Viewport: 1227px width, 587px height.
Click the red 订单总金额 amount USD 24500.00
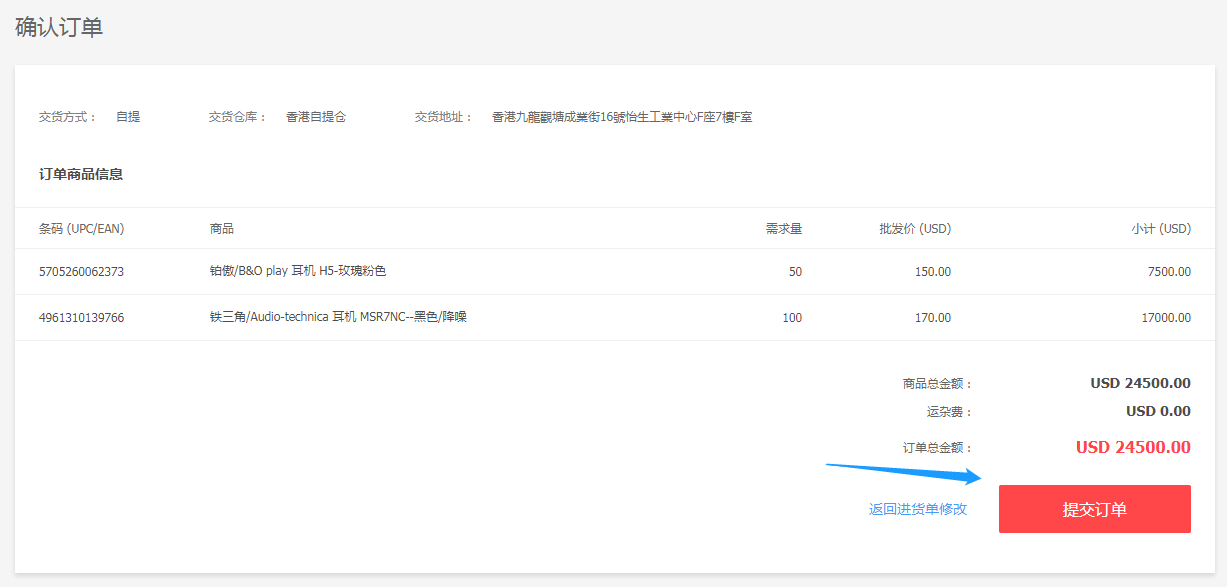click(1132, 447)
